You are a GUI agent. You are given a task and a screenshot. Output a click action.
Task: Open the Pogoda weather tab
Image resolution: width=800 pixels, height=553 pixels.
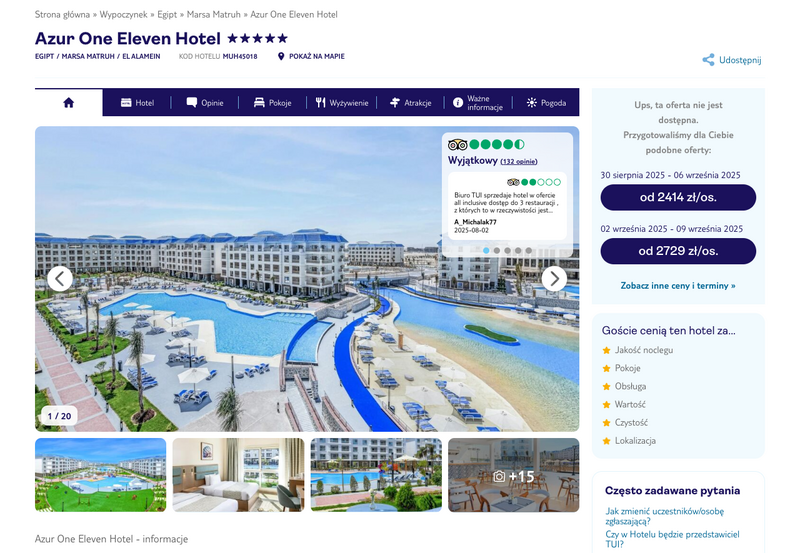click(546, 103)
